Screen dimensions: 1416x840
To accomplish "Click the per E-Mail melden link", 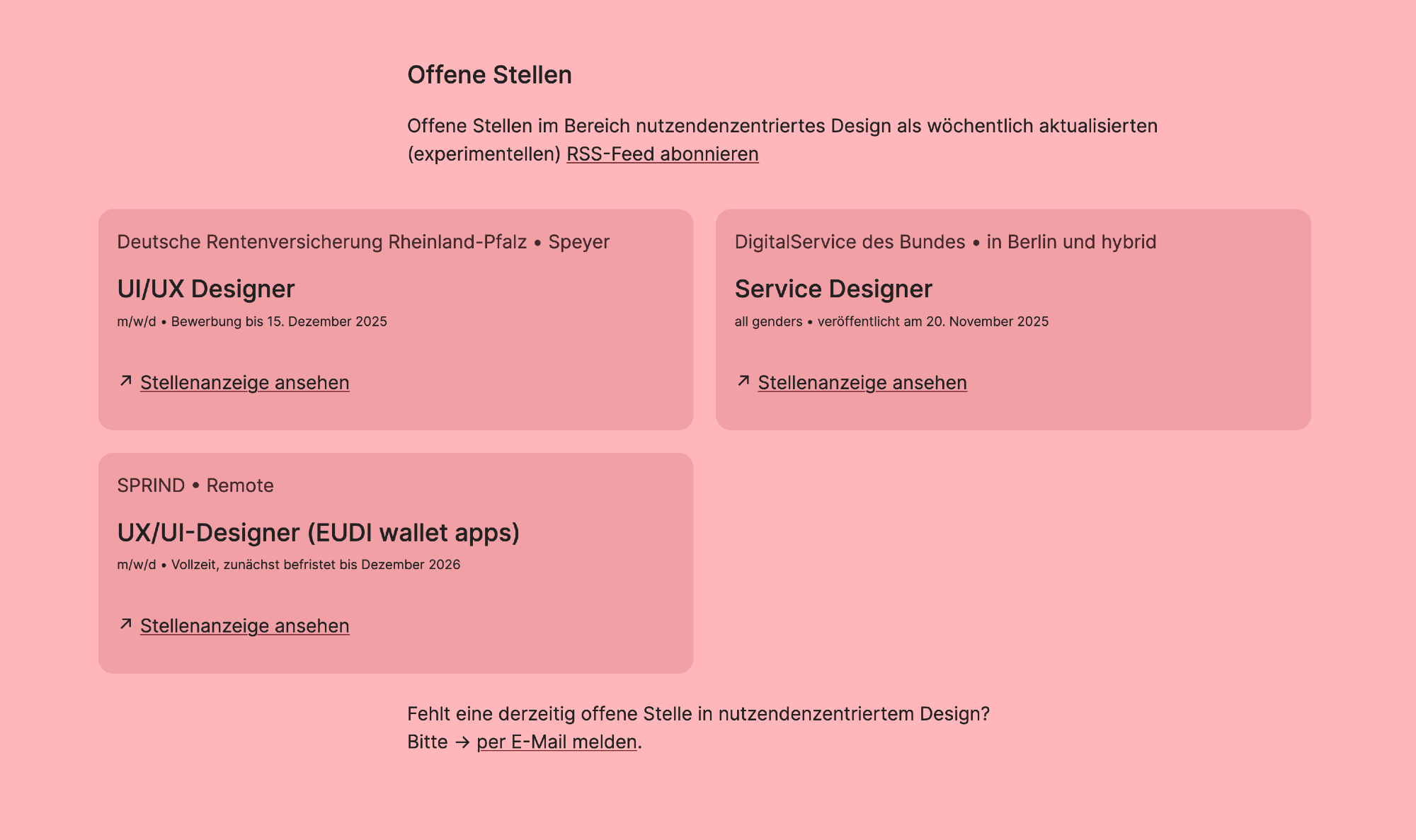I will coord(556,742).
